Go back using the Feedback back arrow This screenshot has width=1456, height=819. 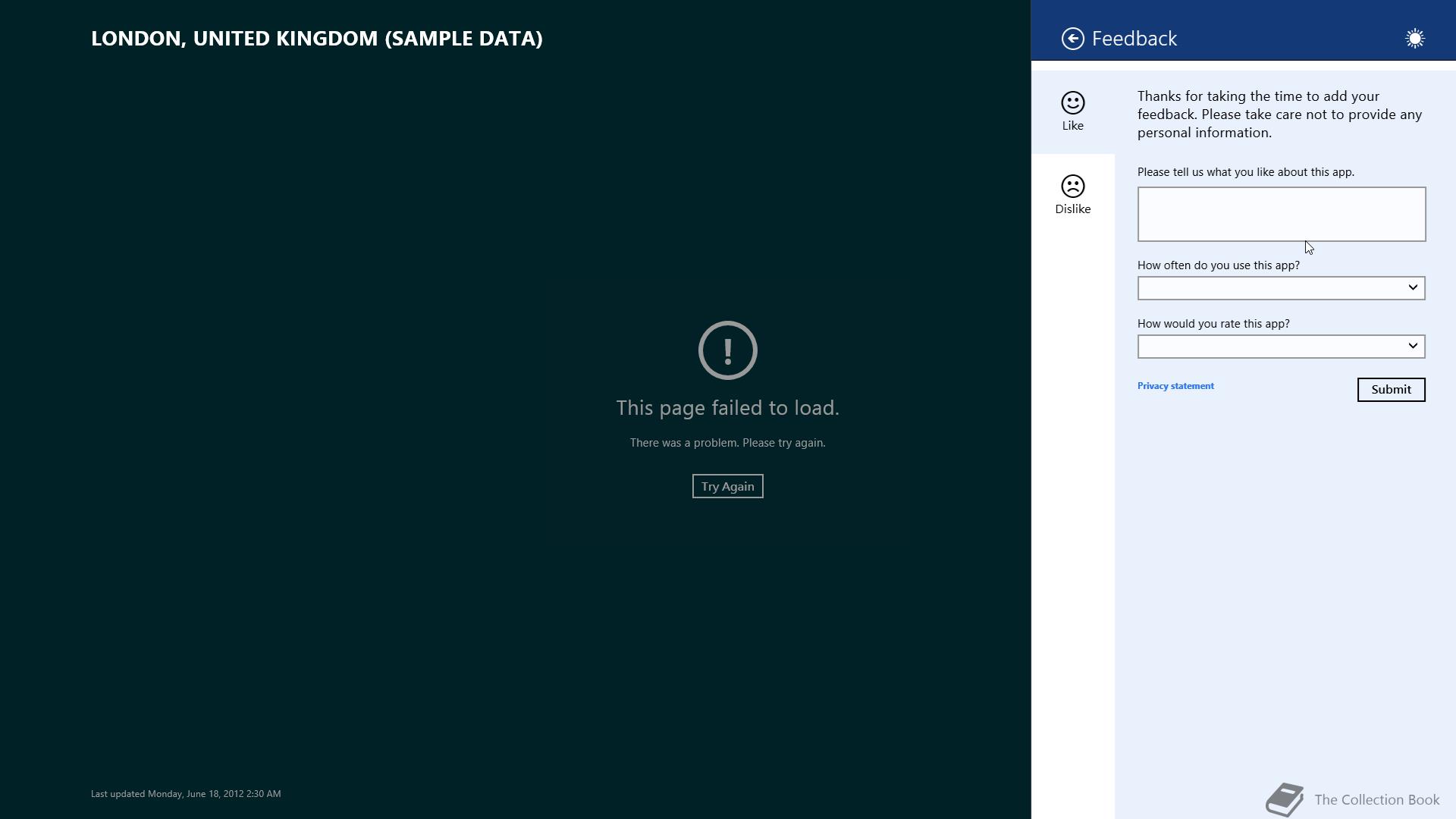coord(1072,39)
